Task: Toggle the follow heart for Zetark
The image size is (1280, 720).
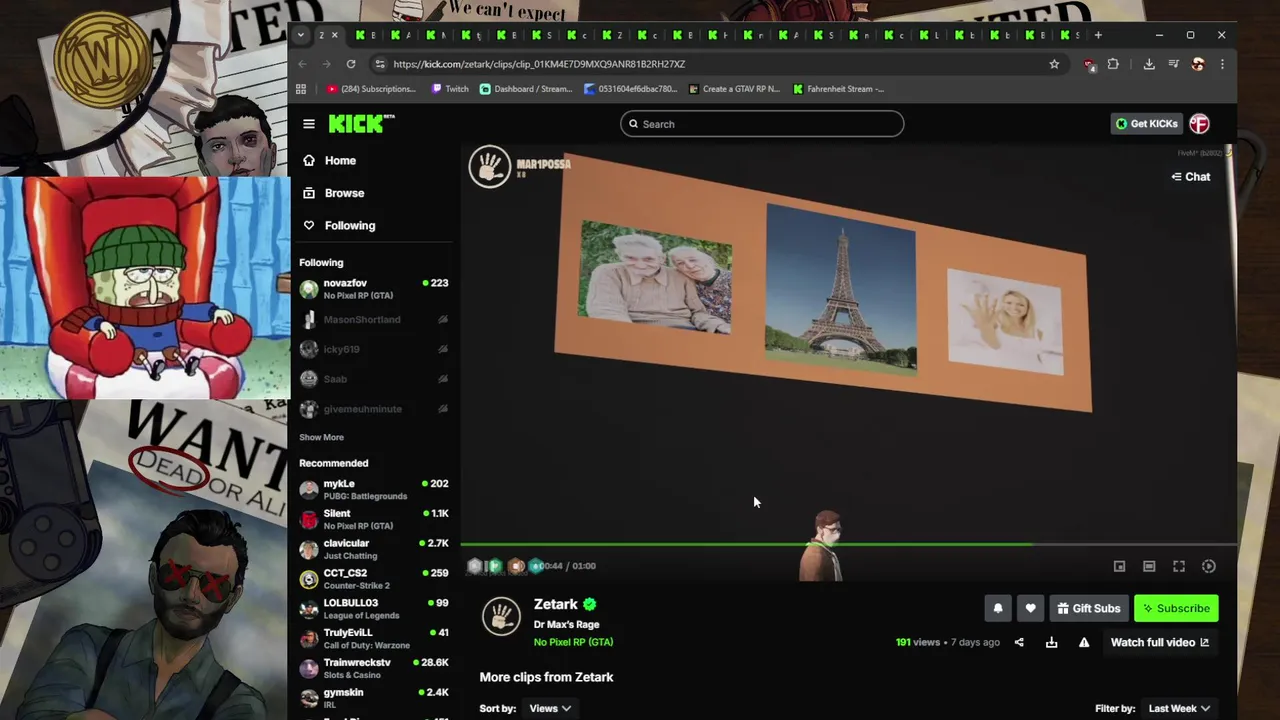Action: coord(1030,608)
